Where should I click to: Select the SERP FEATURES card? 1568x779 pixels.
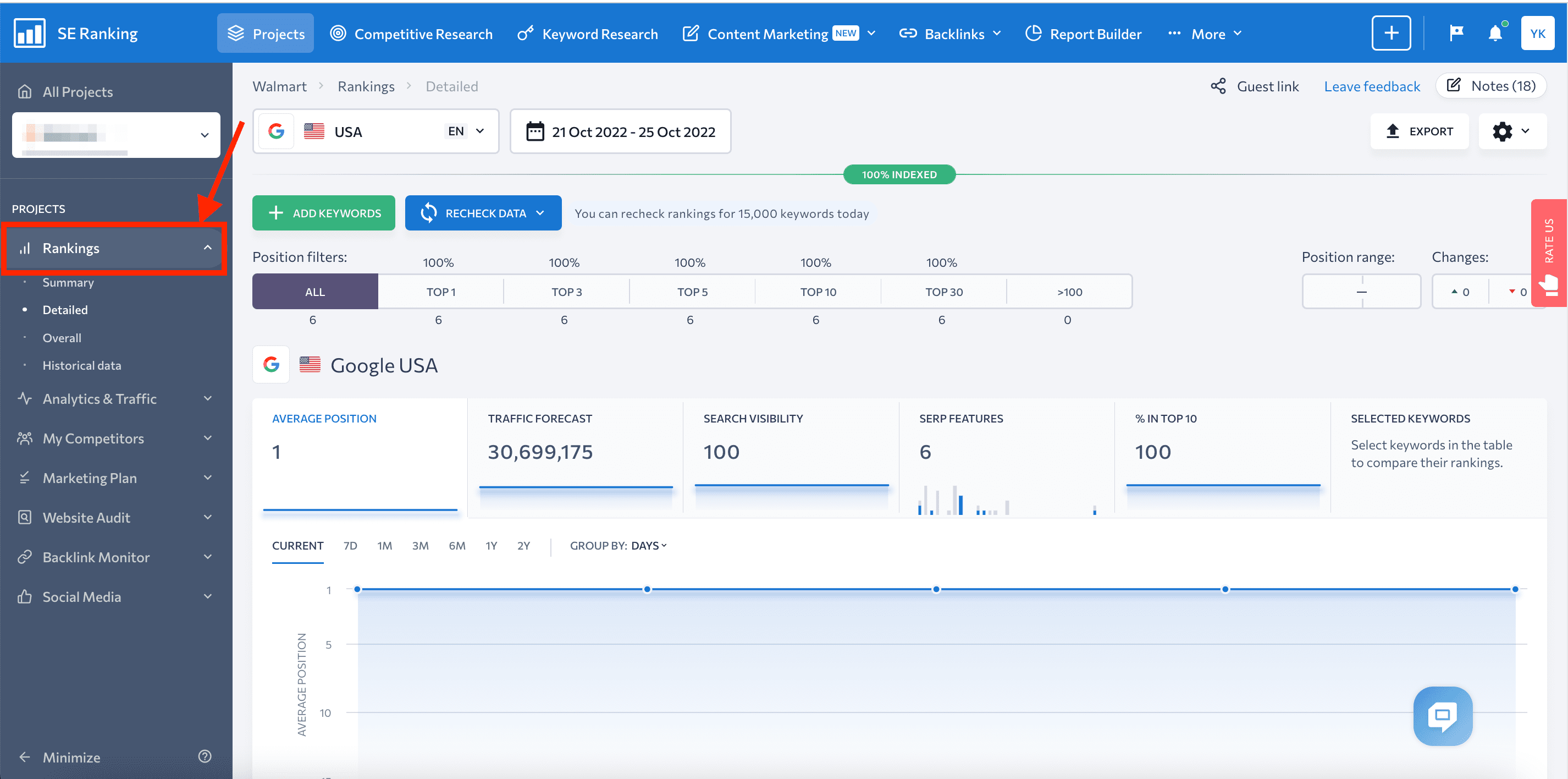(1007, 458)
